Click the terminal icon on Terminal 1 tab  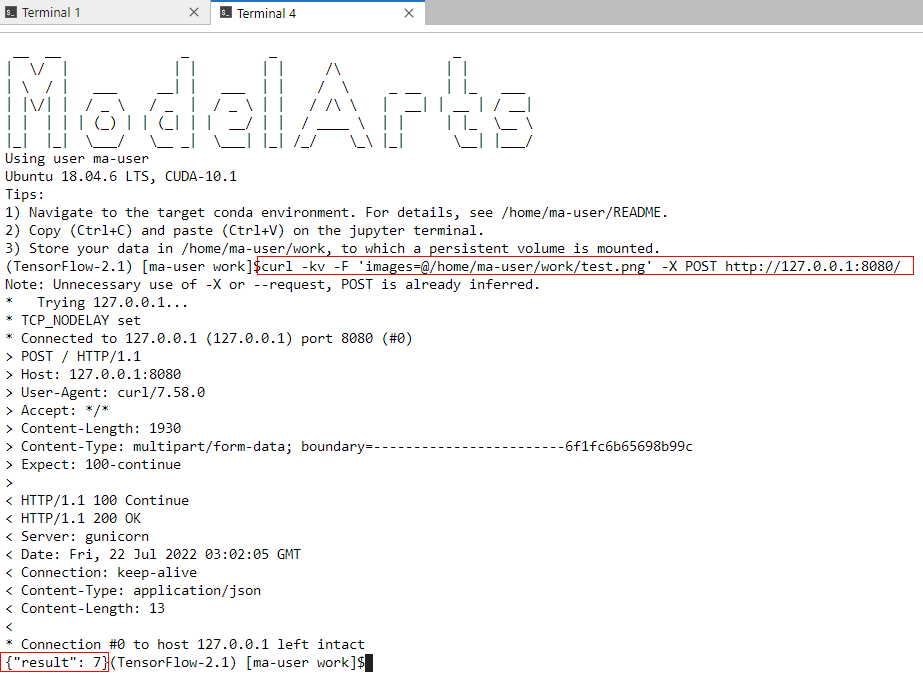[11, 12]
